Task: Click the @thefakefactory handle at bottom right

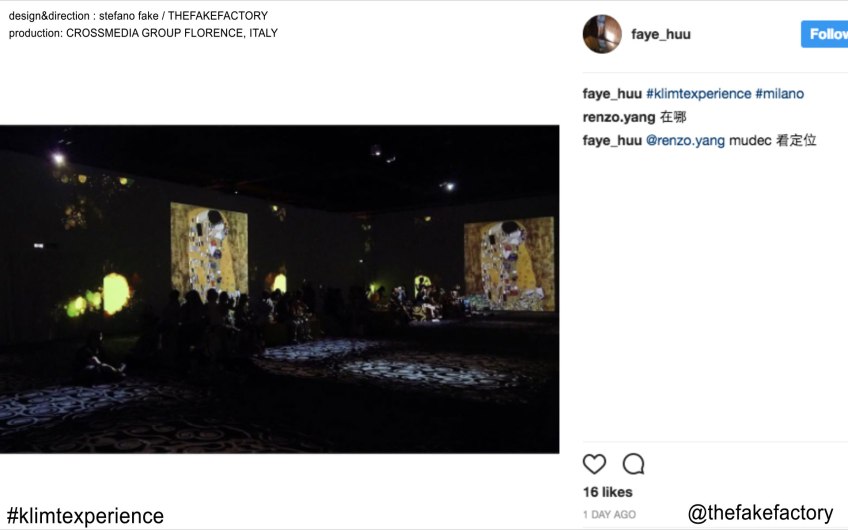Action: 760,513
